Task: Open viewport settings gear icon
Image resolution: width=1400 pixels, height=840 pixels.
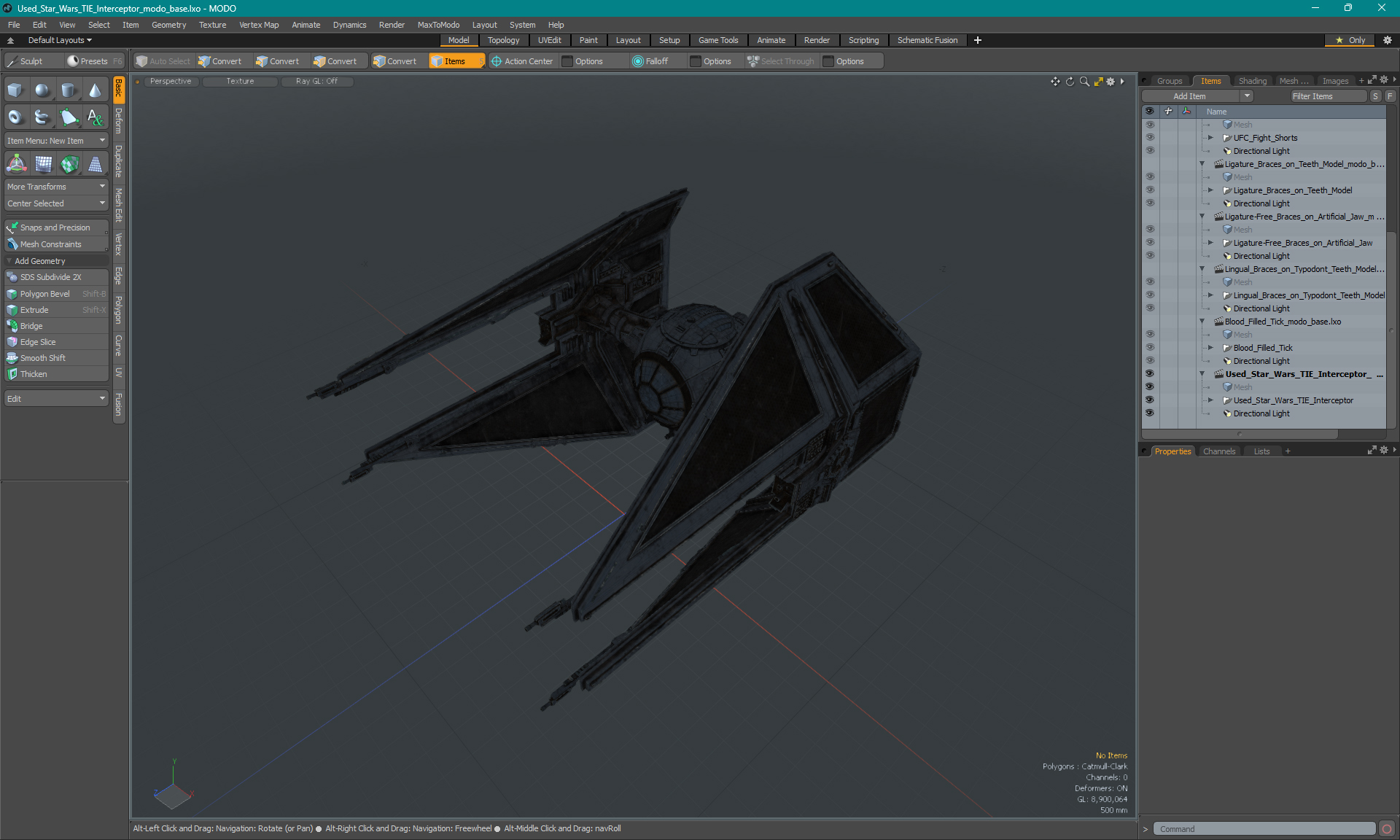Action: [x=1111, y=82]
